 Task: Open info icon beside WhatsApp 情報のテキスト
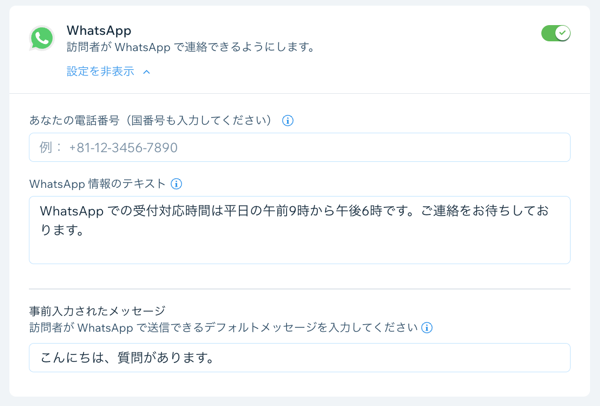click(176, 184)
